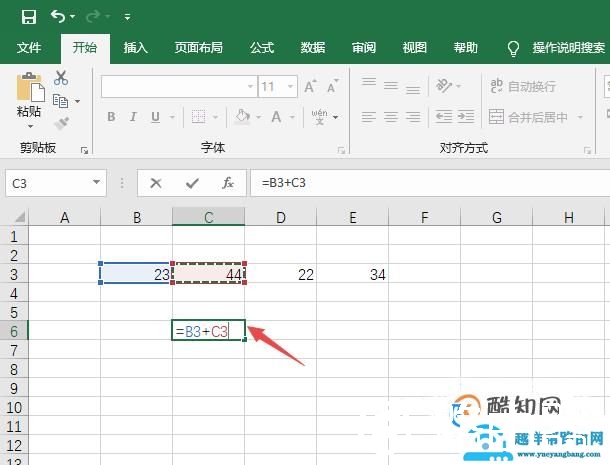This screenshot has width=610, height=465.
Task: Click cell D3 containing 22
Action: (280, 274)
